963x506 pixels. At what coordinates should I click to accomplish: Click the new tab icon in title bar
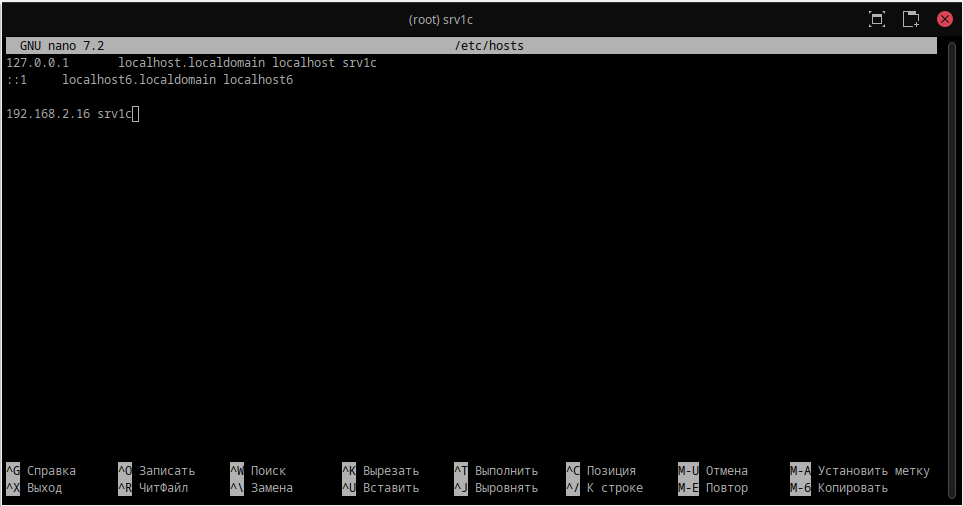click(x=910, y=19)
